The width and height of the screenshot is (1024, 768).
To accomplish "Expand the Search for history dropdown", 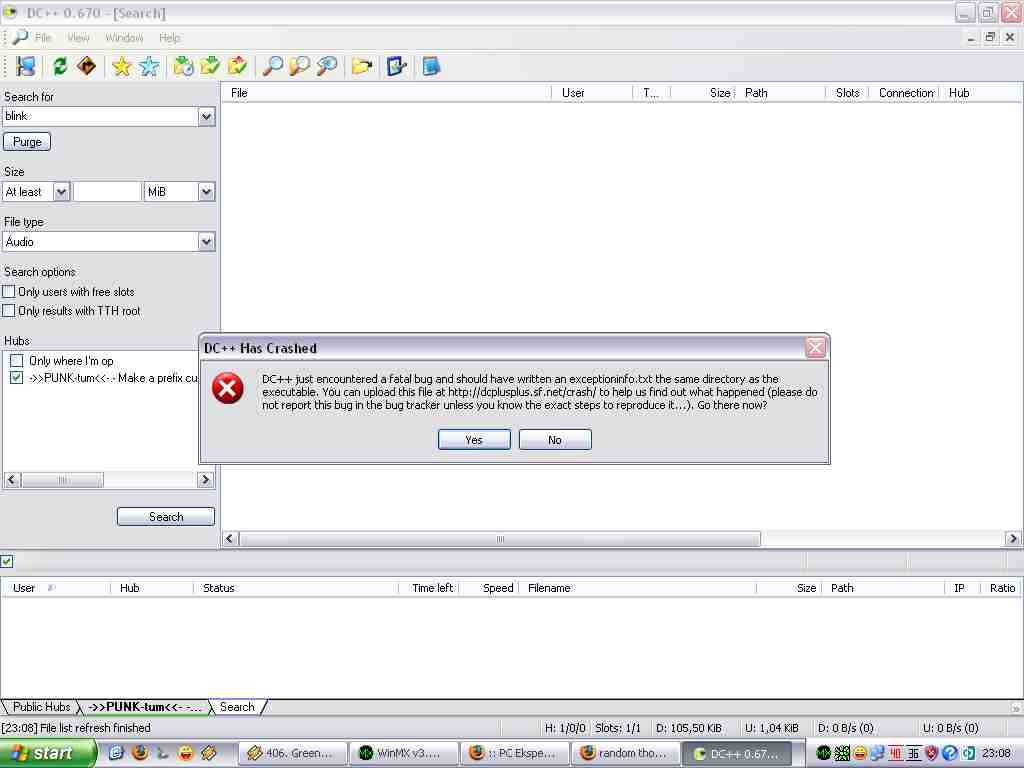I will 206,116.
